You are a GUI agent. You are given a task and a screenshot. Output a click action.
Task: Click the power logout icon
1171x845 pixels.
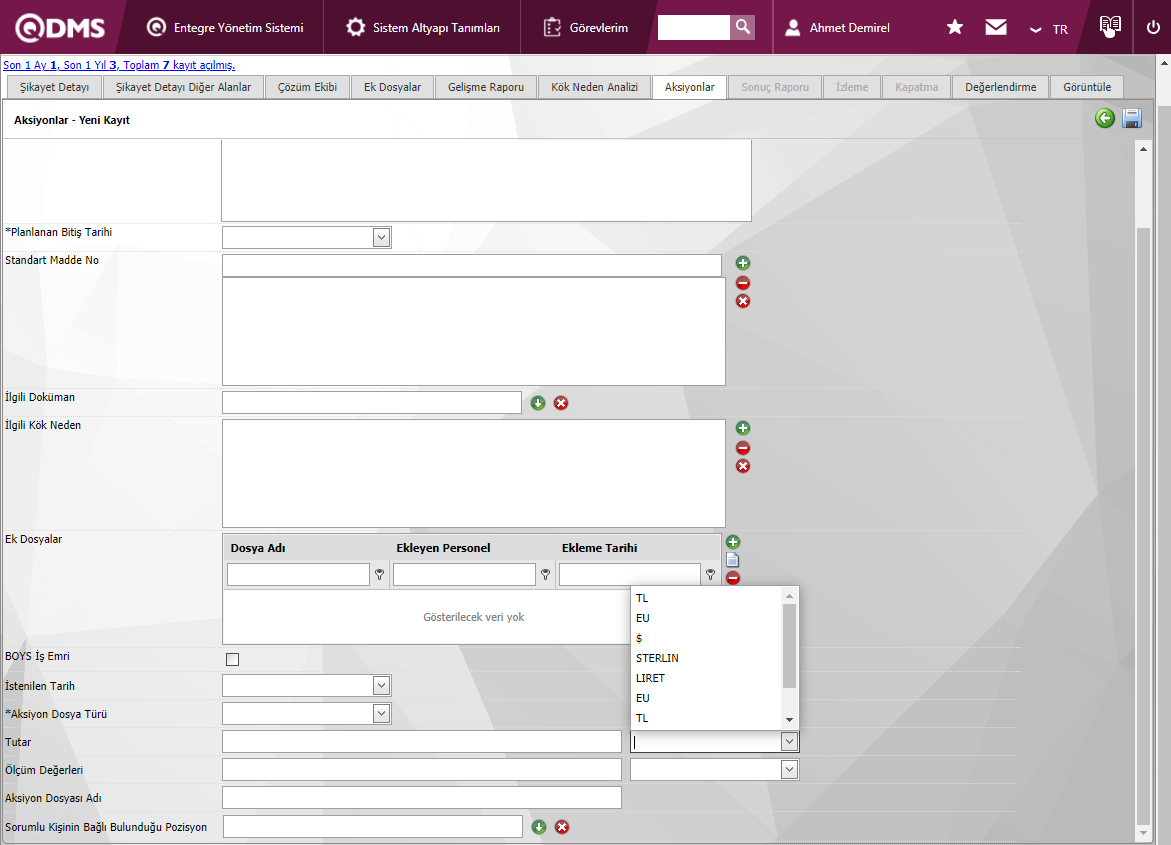[x=1153, y=28]
